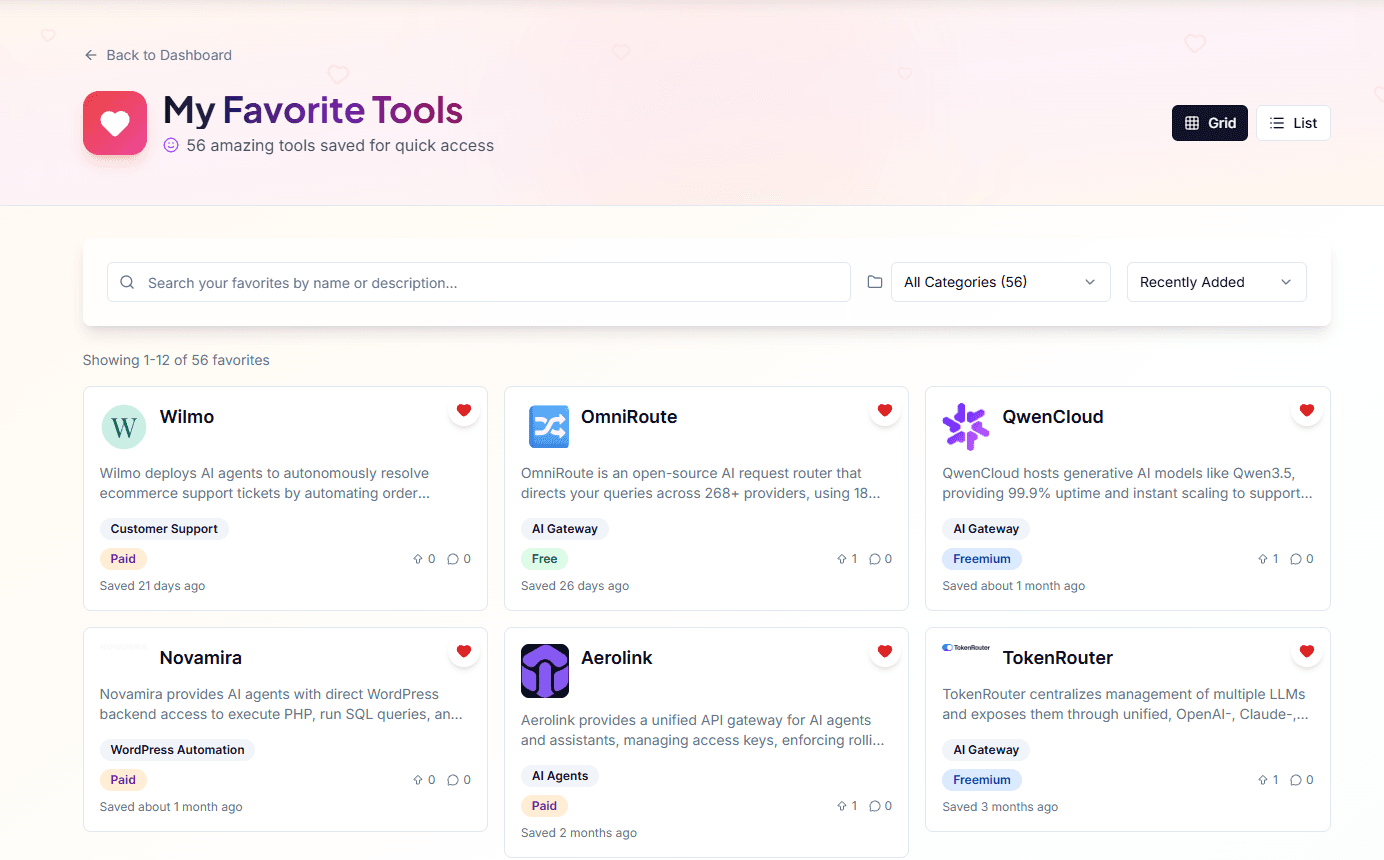Open comments on OmniRoute card

pos(880,559)
